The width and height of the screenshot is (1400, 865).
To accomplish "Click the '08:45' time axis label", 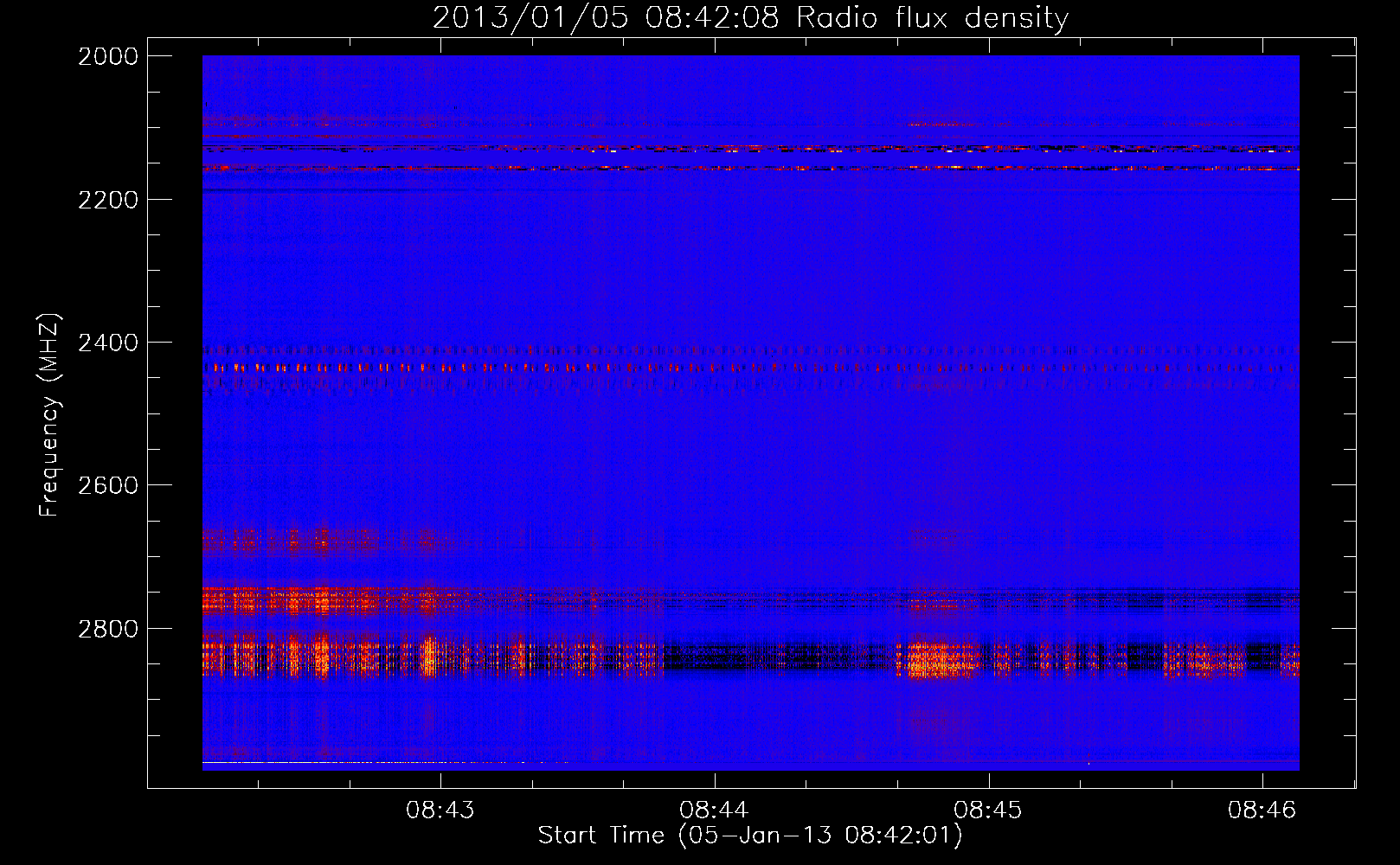I will (x=988, y=810).
